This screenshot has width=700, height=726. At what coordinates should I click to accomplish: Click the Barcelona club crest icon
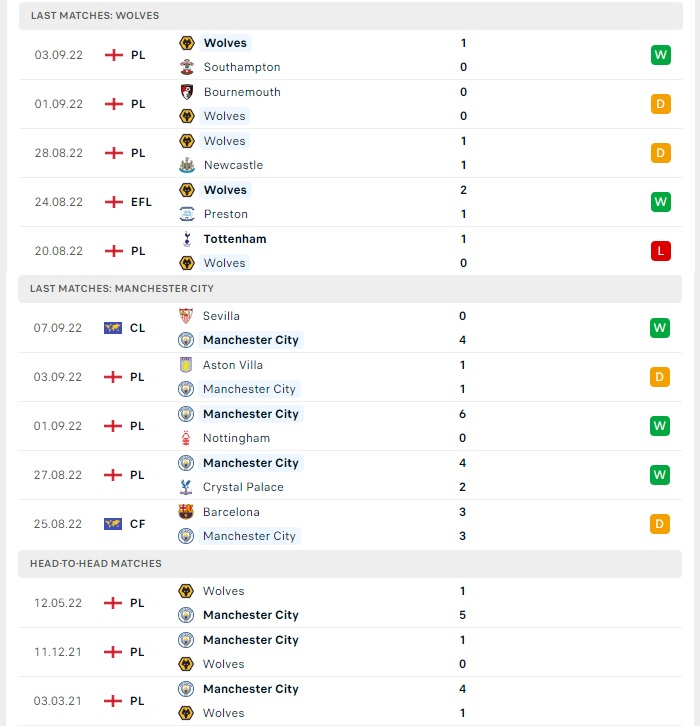tap(186, 512)
